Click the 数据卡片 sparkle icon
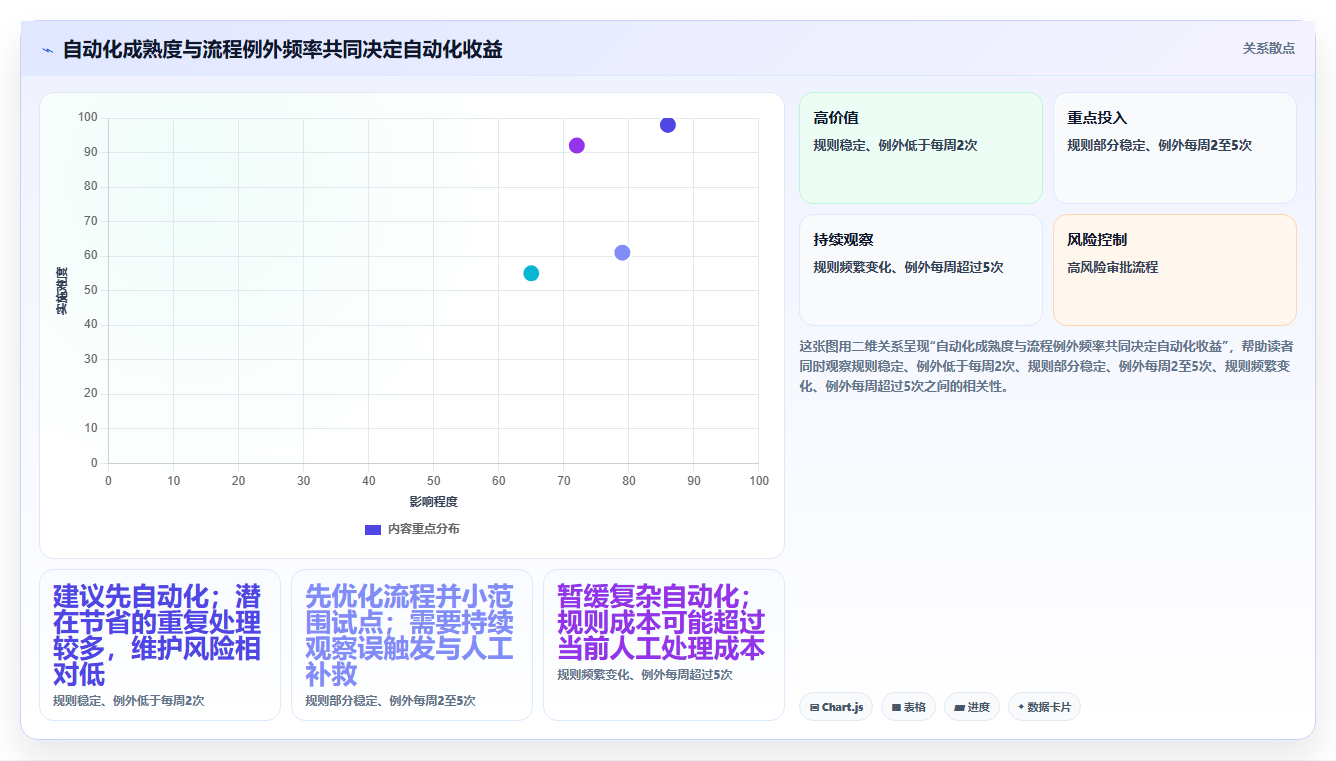The image size is (1336, 761). (x=1021, y=707)
